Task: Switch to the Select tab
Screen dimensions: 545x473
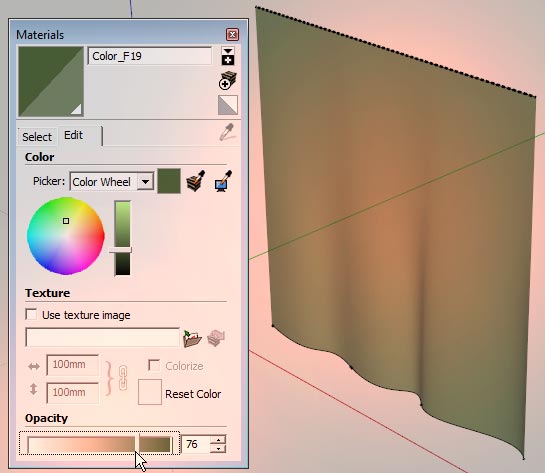Action: pos(37,137)
